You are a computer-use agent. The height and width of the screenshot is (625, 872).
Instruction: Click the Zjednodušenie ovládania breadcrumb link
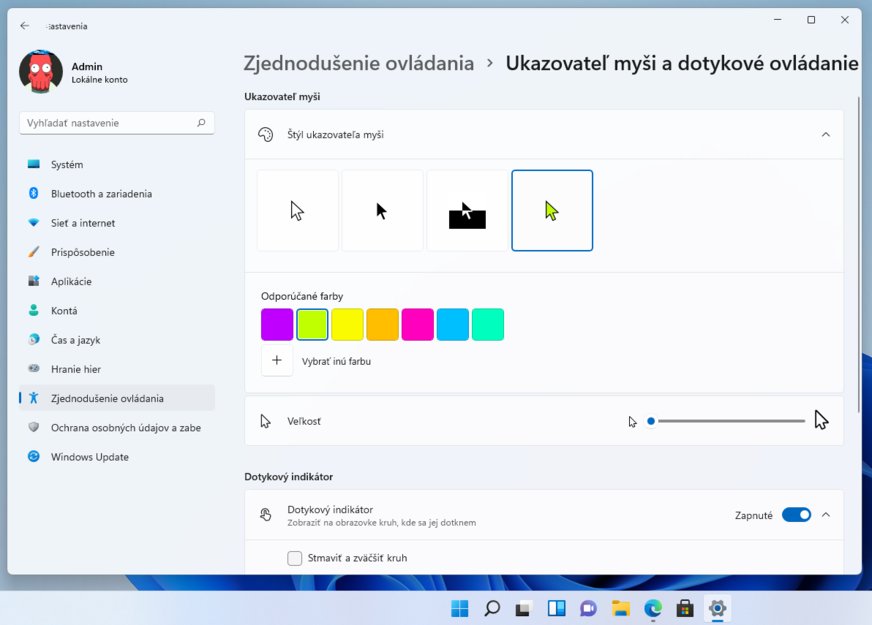359,63
